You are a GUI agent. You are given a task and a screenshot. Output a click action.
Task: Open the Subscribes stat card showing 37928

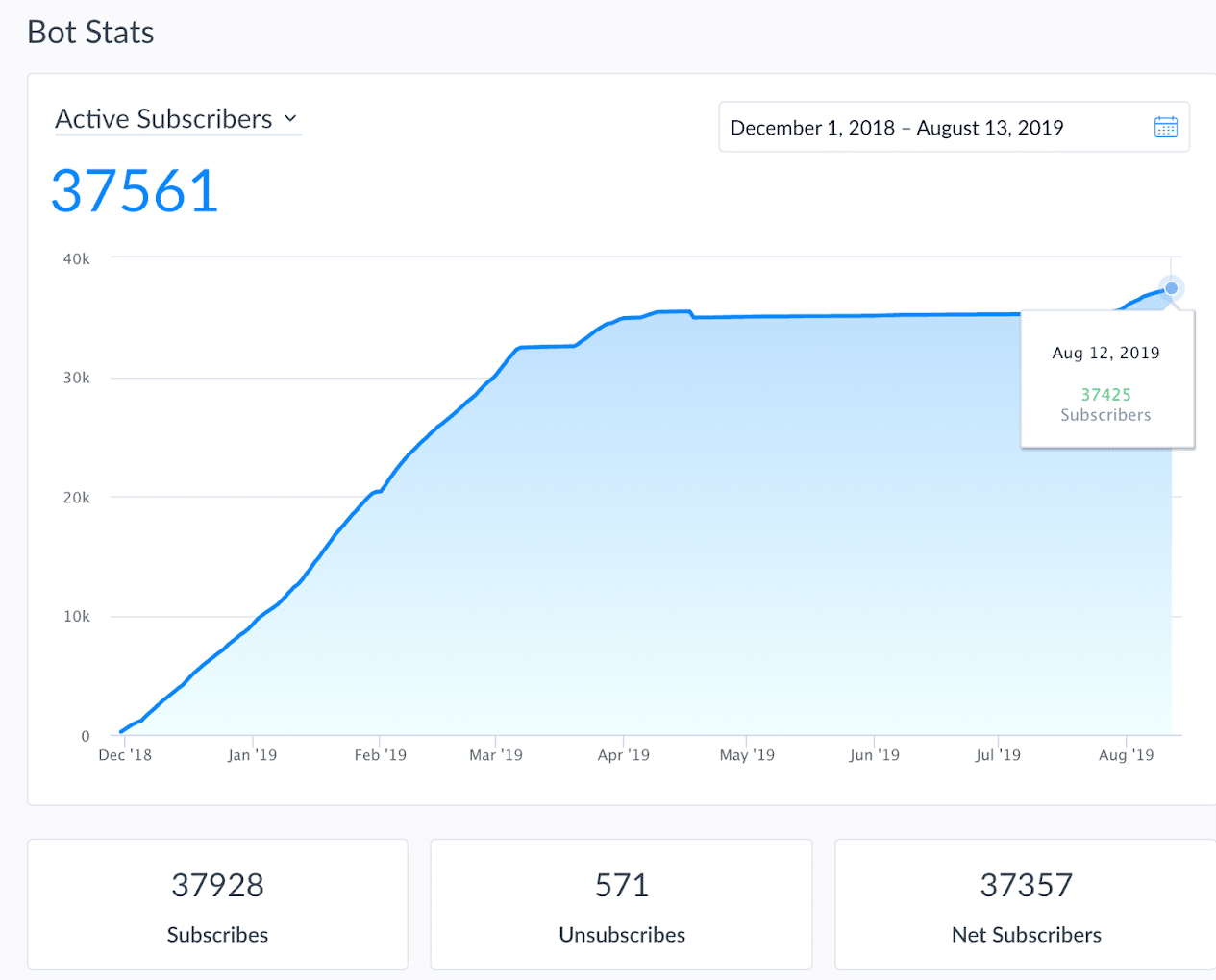(x=217, y=904)
